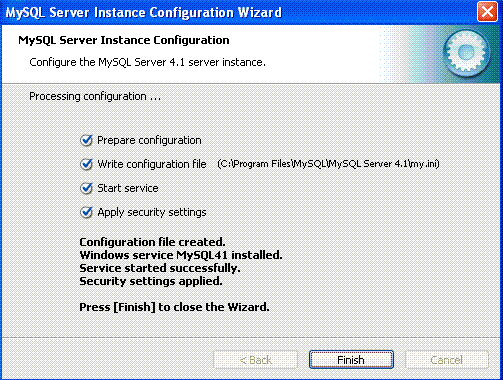Select the Start service step label
The width and height of the screenshot is (503, 380).
click(x=128, y=188)
